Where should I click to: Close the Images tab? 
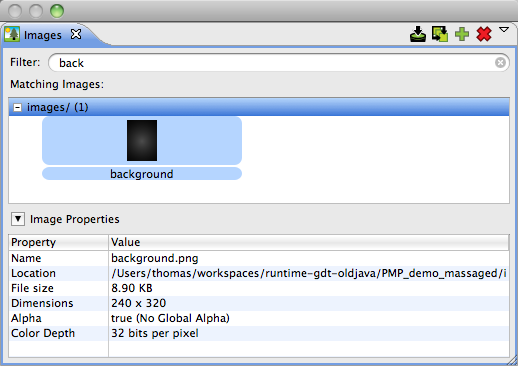click(x=76, y=34)
